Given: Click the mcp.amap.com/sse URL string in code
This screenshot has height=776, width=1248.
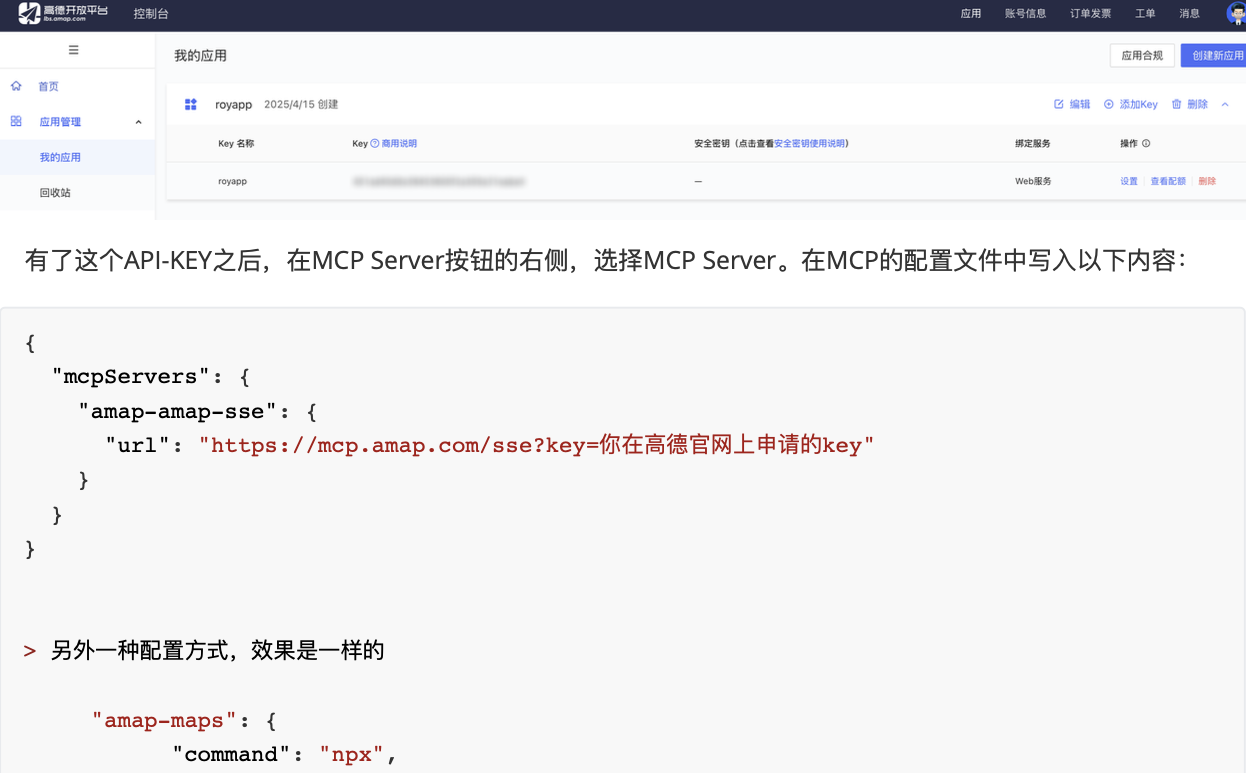Looking at the screenshot, I should [537, 445].
